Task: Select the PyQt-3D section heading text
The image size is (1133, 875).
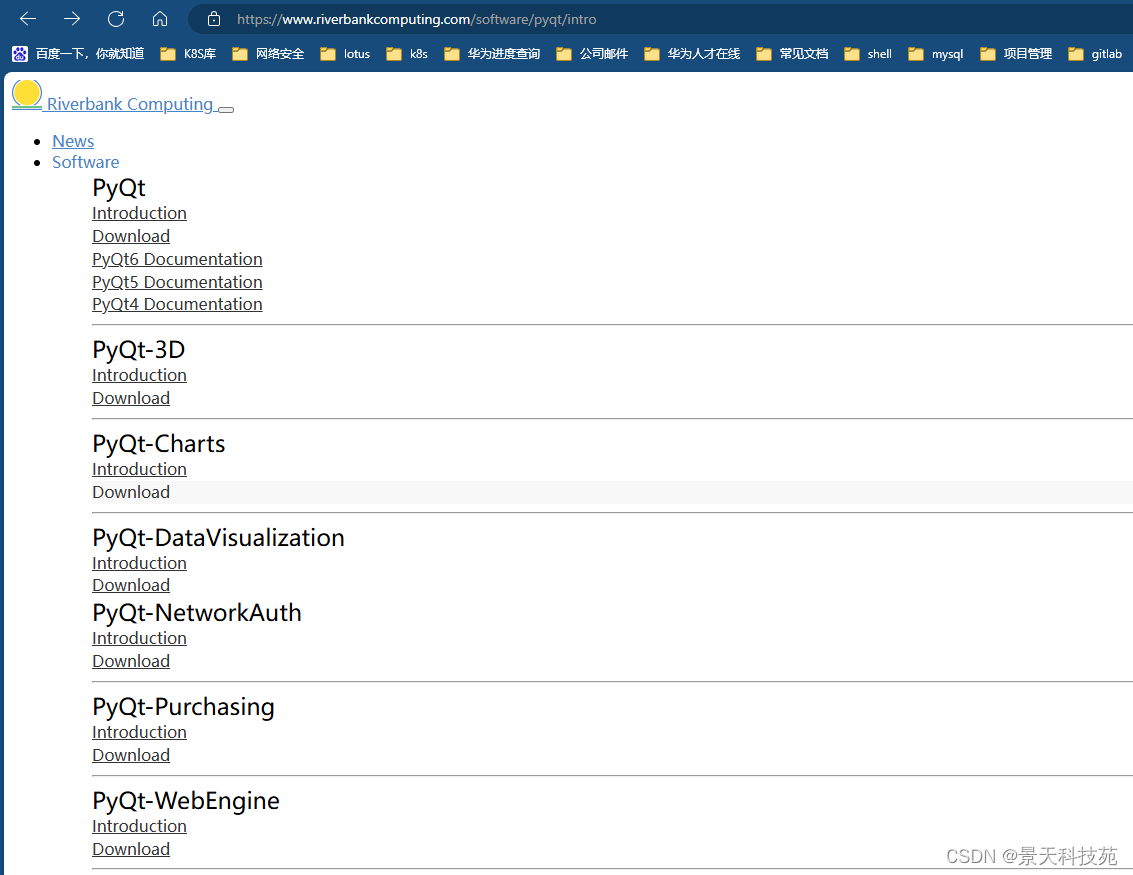Action: tap(139, 350)
